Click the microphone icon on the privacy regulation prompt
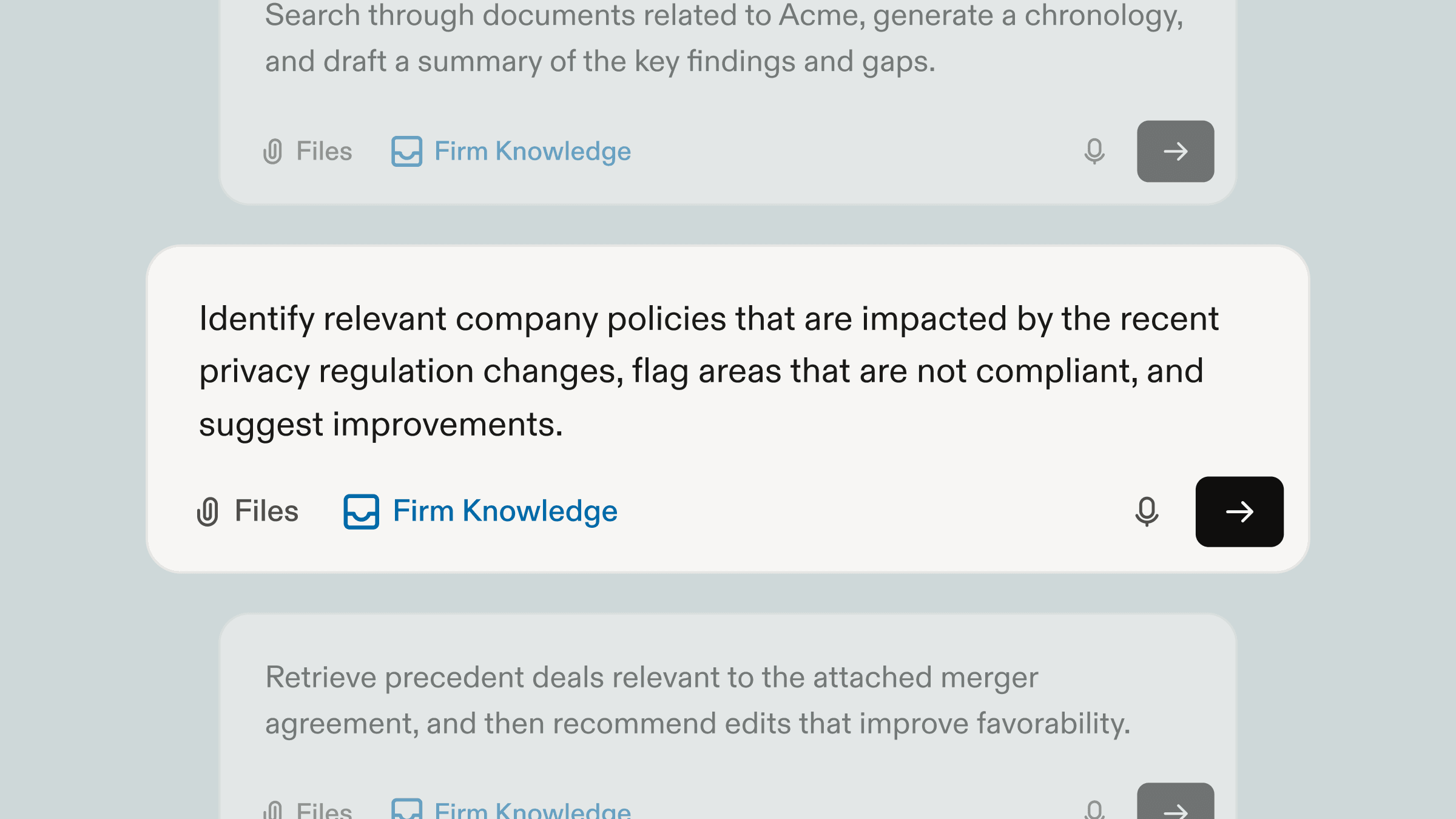The height and width of the screenshot is (819, 1456). pyautogui.click(x=1147, y=511)
